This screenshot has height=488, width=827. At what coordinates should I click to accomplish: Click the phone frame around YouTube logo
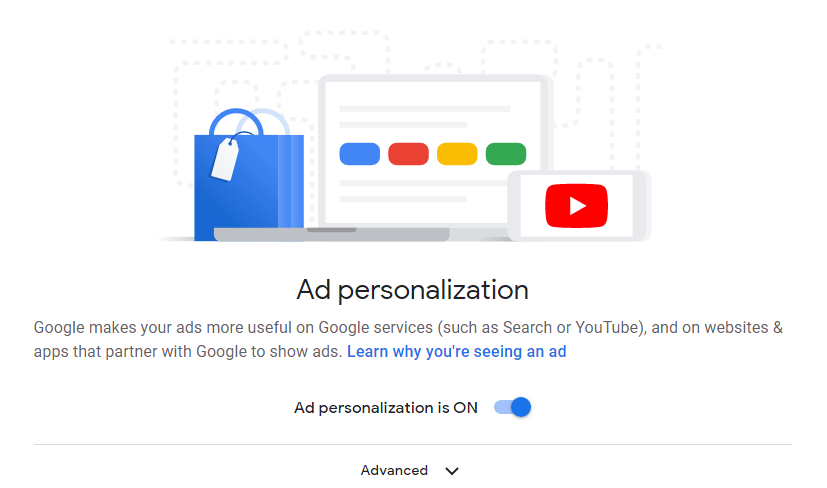pyautogui.click(x=579, y=206)
